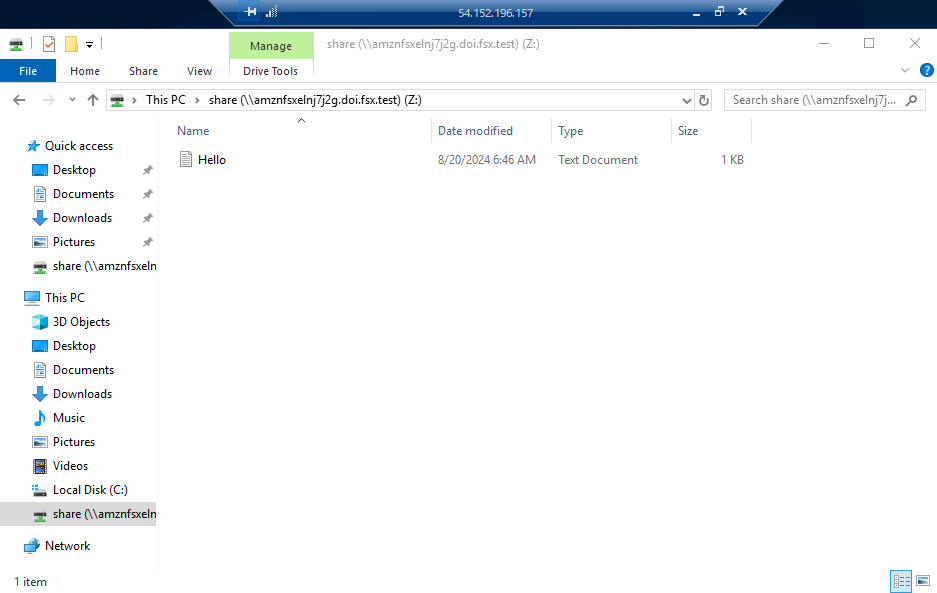Click the pin icon beside Quick access Downloads
Screen dimensions: 937x593
point(148,218)
